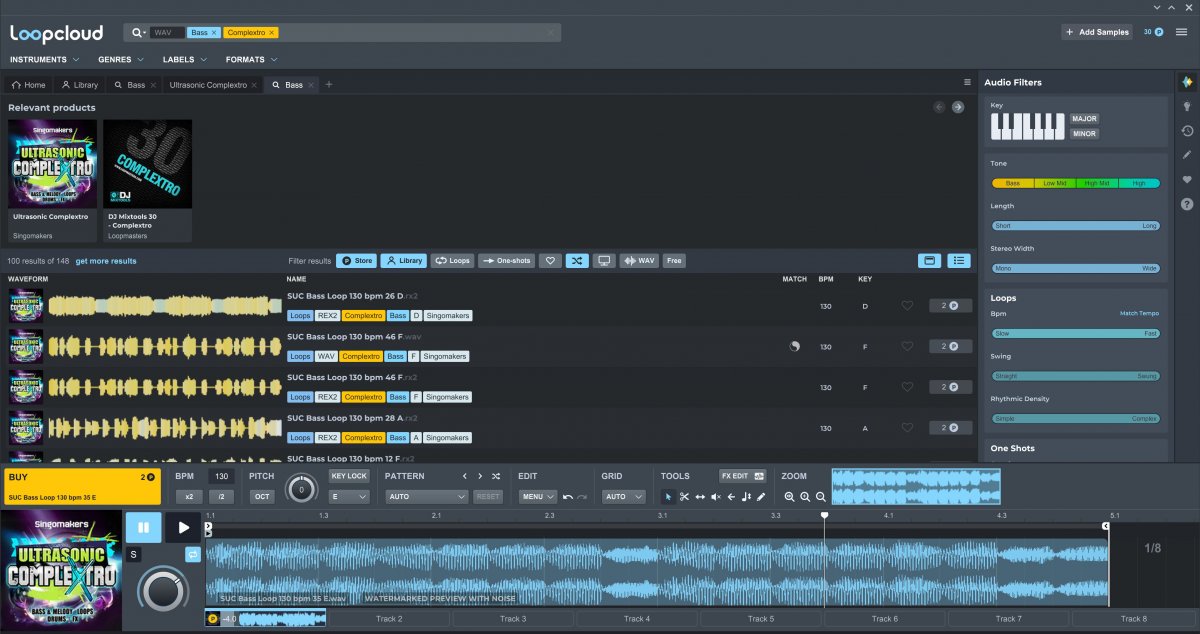
Task: Toggle the Library filter
Action: click(x=404, y=261)
